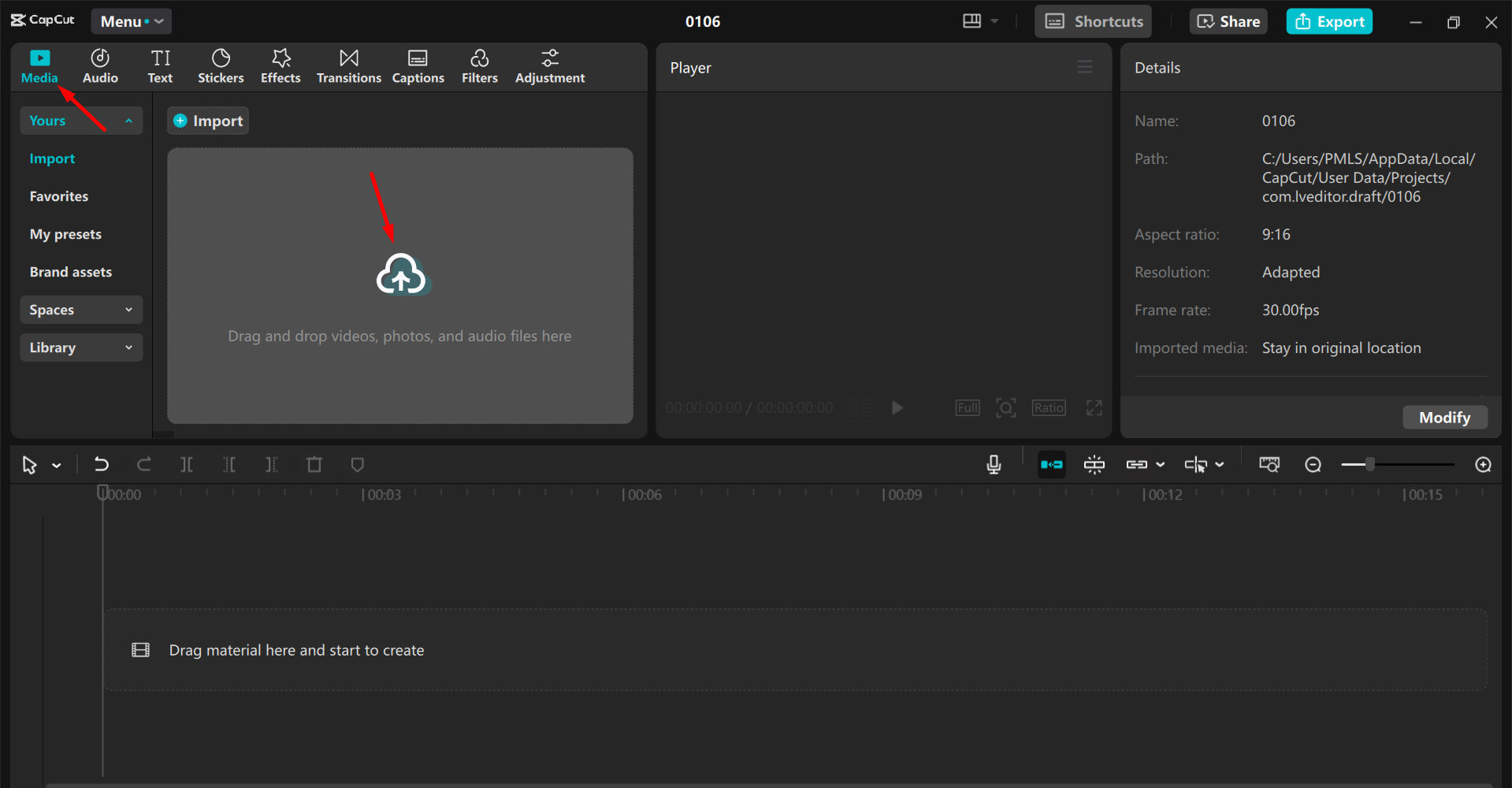Screen dimensions: 1512x788
Task: Click the cloud upload icon
Action: click(x=402, y=274)
